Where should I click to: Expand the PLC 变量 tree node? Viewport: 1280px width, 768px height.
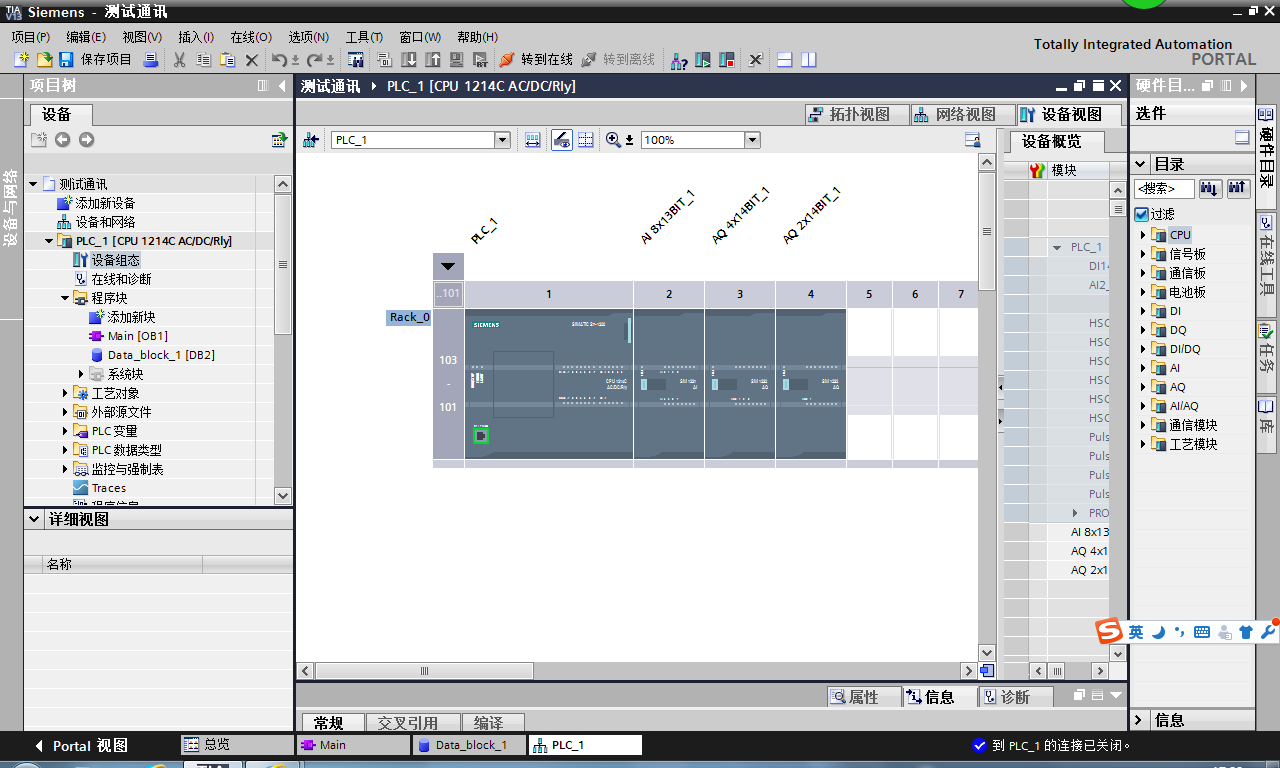pyautogui.click(x=65, y=431)
